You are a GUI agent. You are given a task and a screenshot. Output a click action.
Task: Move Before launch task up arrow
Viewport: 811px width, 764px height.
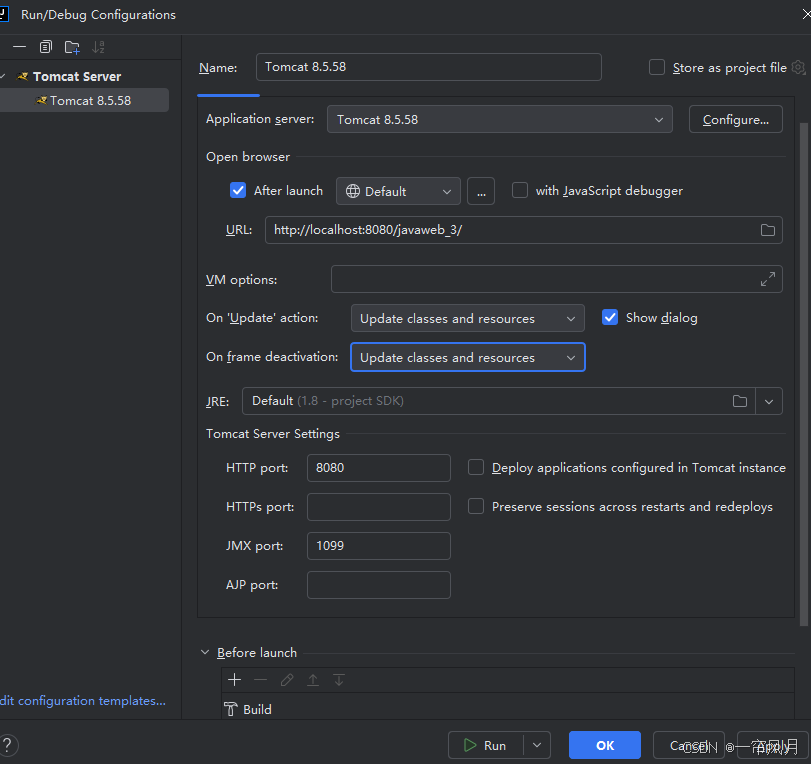(x=313, y=680)
